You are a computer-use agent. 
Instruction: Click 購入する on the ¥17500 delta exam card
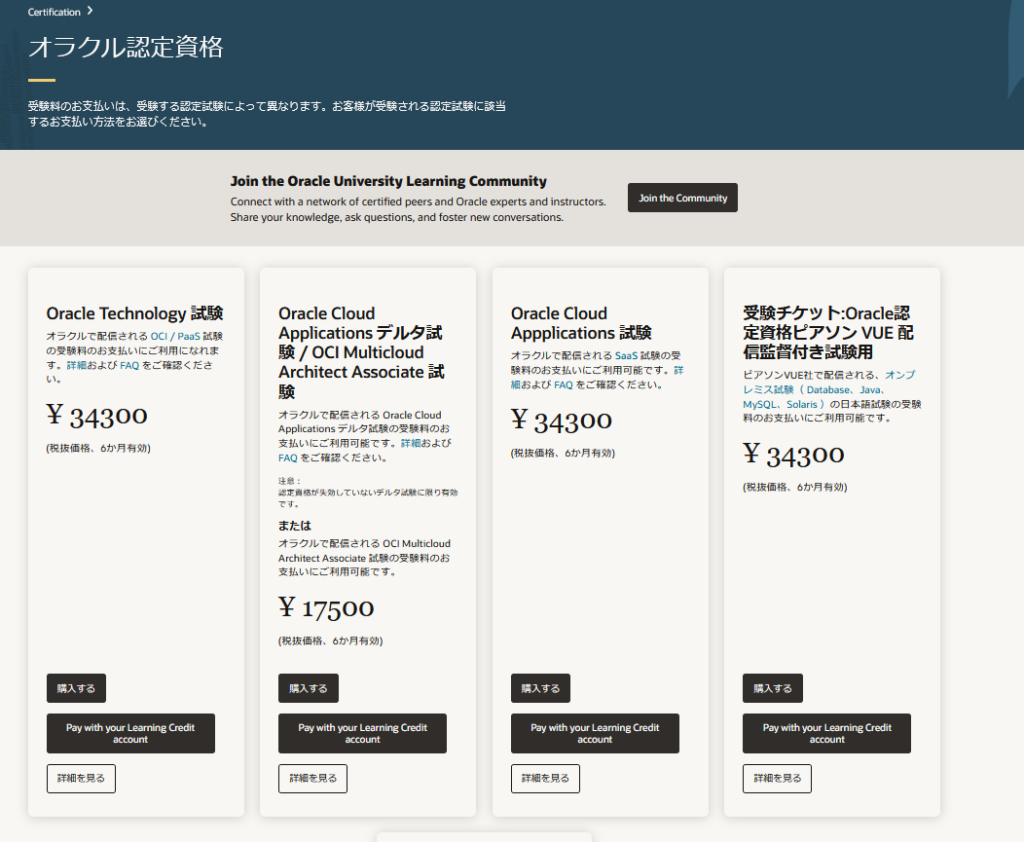tap(308, 688)
